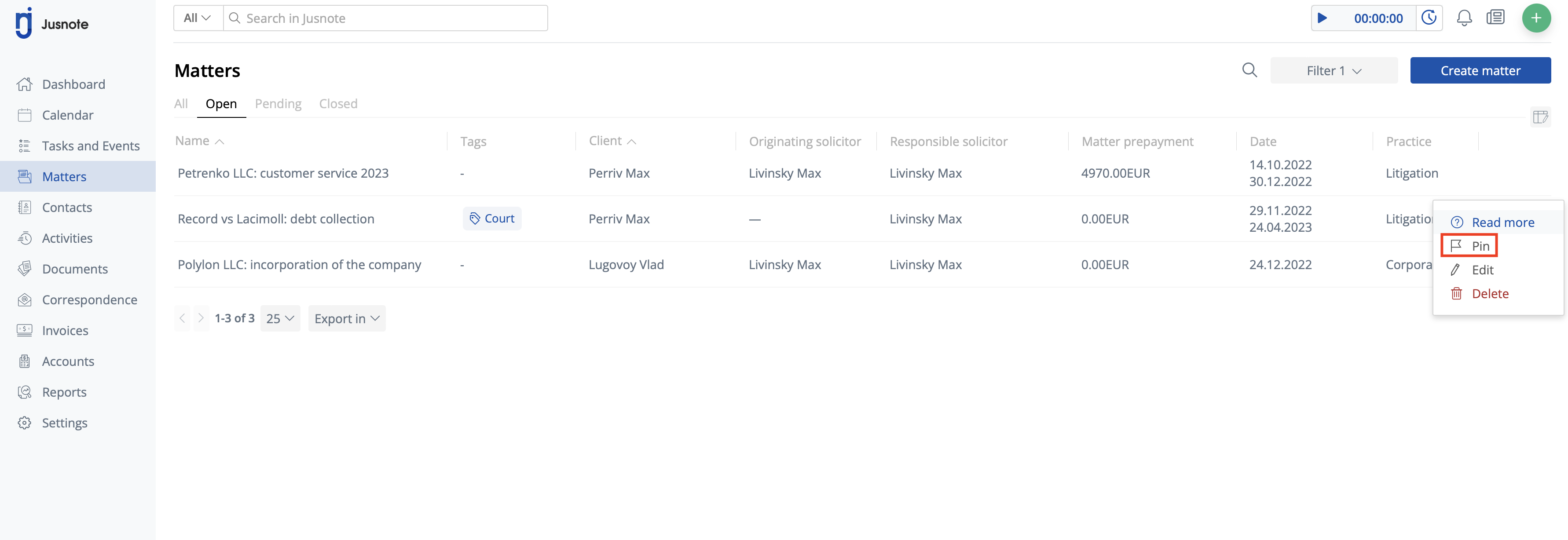This screenshot has height=540, width=1568.
Task: Sort by the Name column
Action: 200,141
